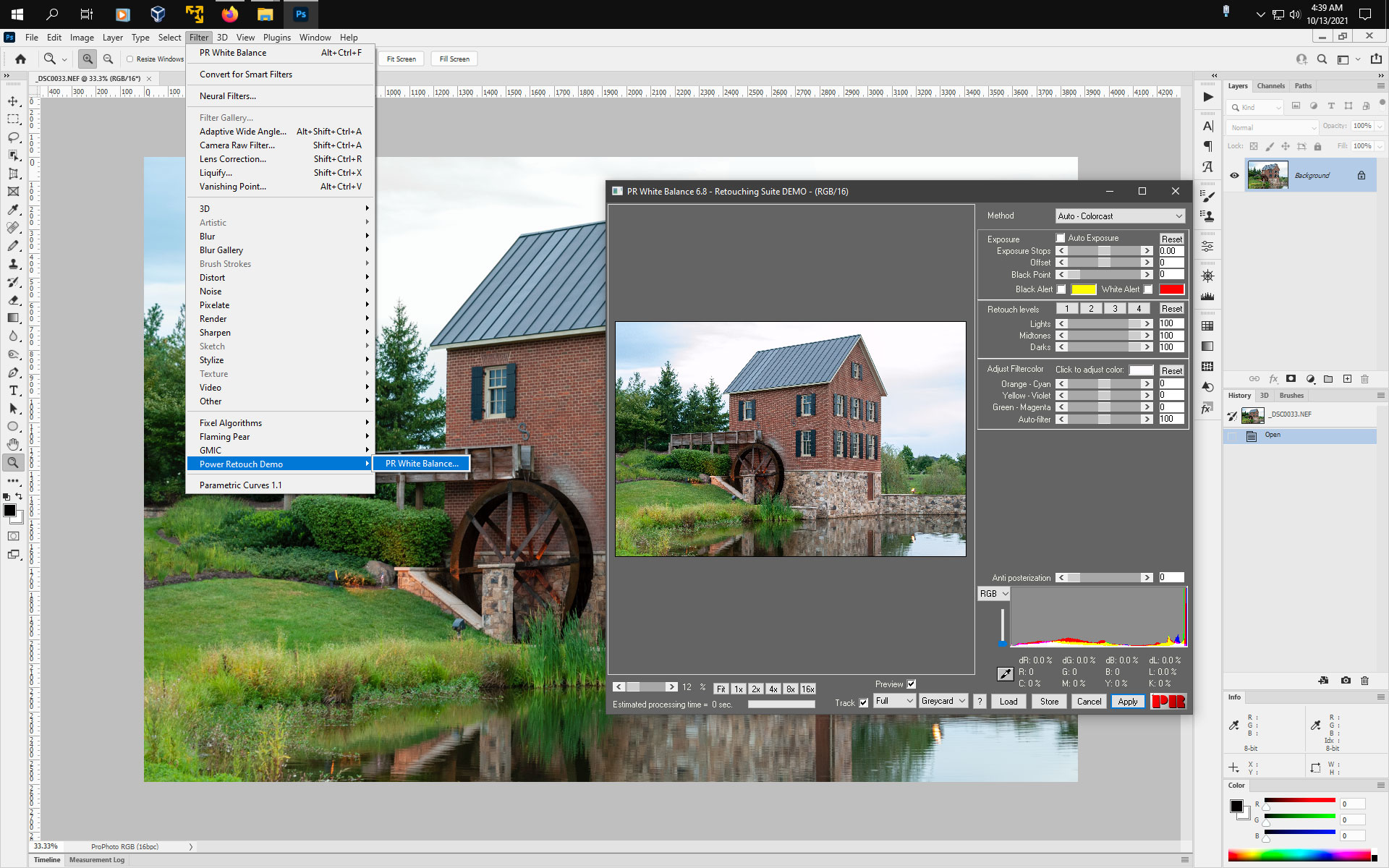Open the Histogram panel icon
Viewport: 1389px width, 868px height.
click(1207, 297)
